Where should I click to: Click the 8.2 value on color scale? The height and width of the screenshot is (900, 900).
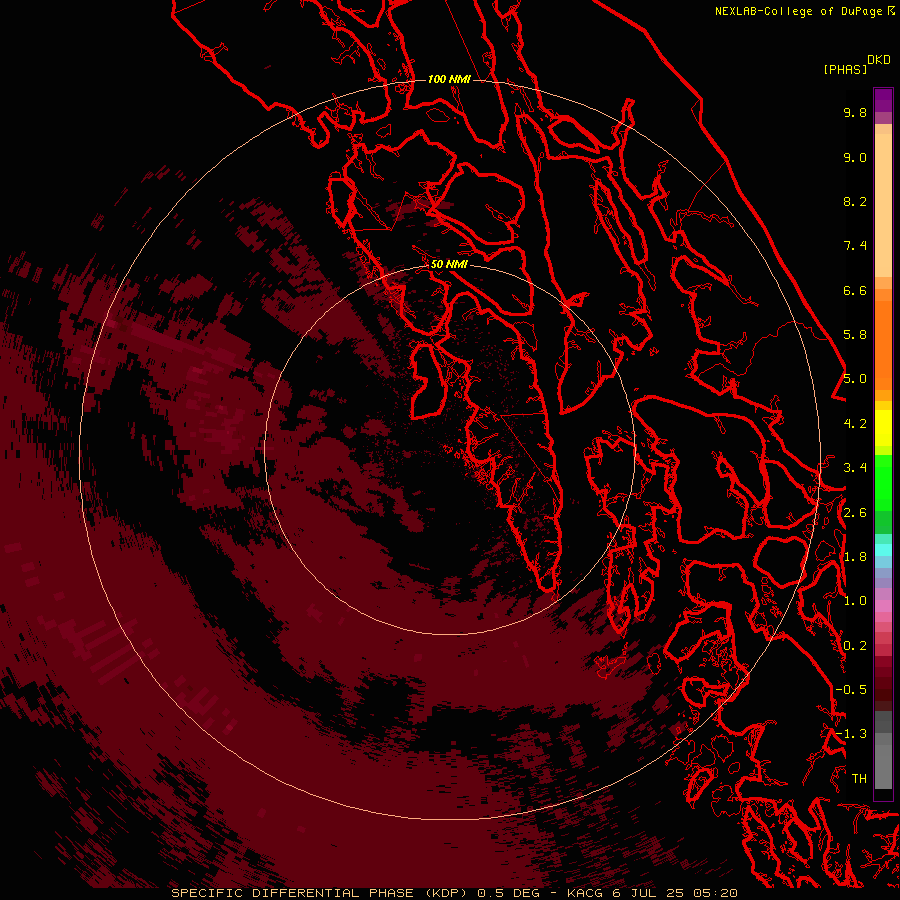[855, 201]
